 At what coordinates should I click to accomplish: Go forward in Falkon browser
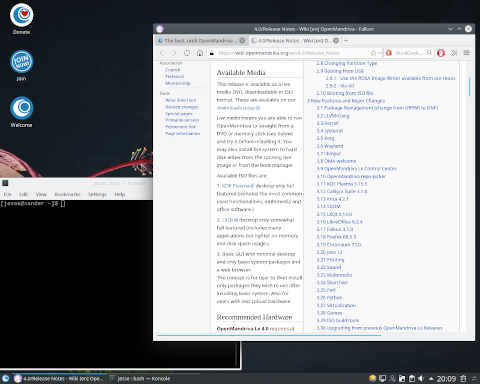174,53
